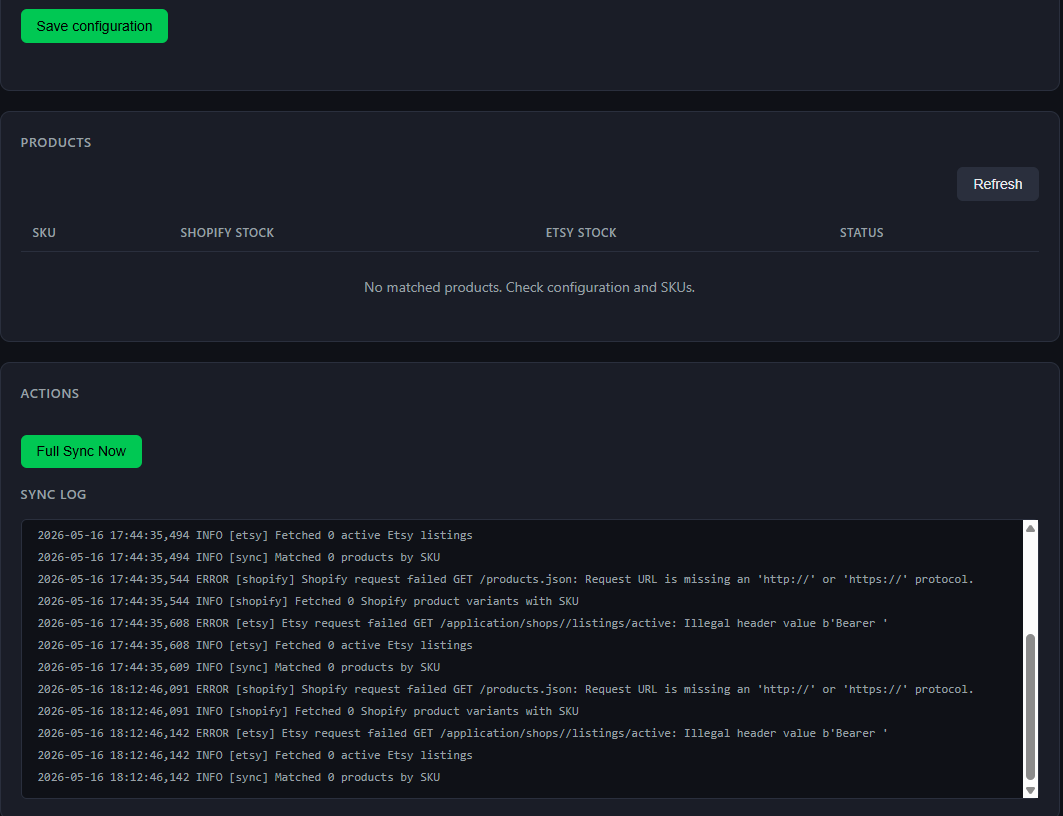
Task: Select the STATUS column header
Action: coord(862,232)
